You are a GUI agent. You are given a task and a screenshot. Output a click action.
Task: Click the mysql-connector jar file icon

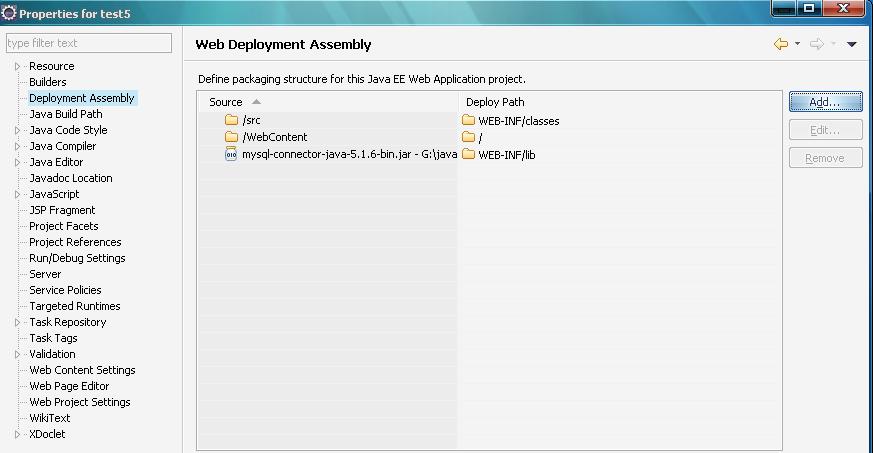(x=231, y=154)
